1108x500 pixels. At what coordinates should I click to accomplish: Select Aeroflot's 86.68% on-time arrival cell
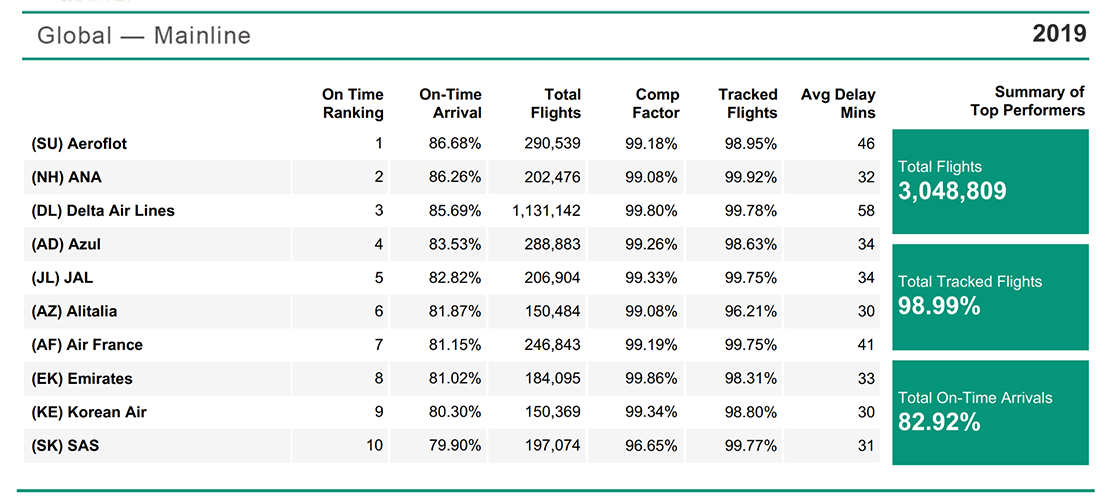[455, 144]
